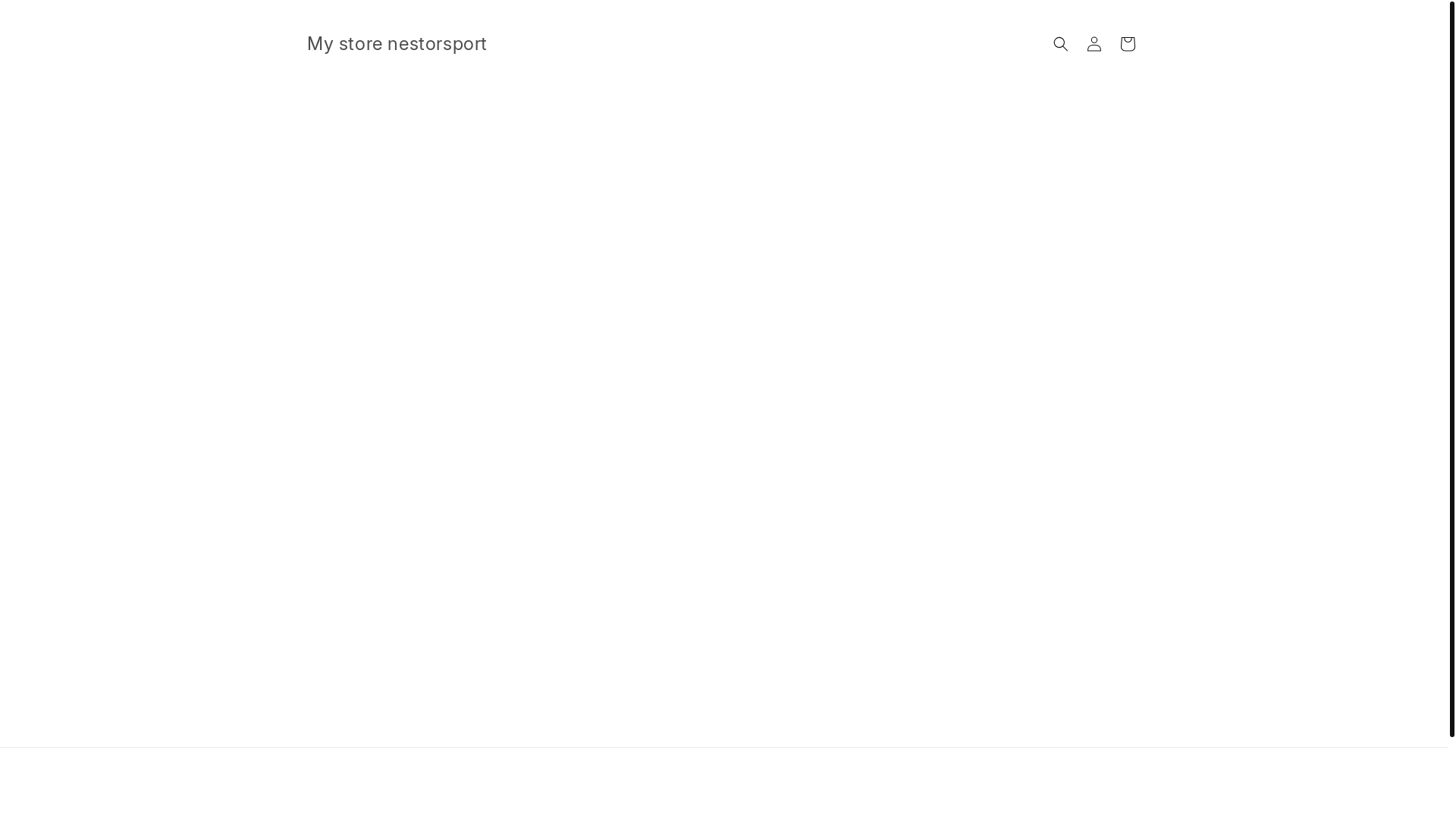This screenshot has width=1456, height=819.
Task: Select the "My store nestorsport" title text
Action: tap(397, 44)
